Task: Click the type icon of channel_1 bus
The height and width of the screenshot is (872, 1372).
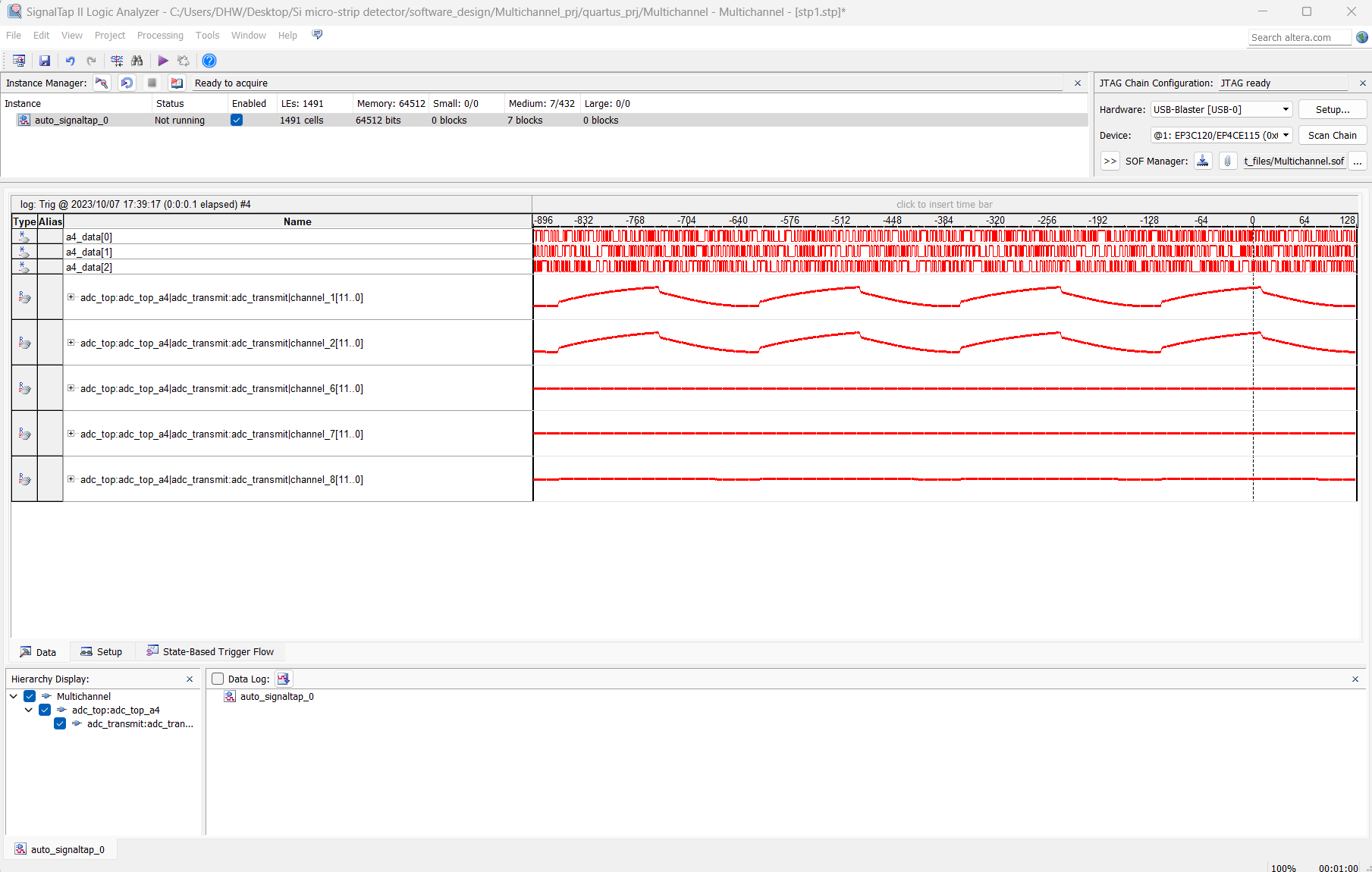Action: click(24, 297)
